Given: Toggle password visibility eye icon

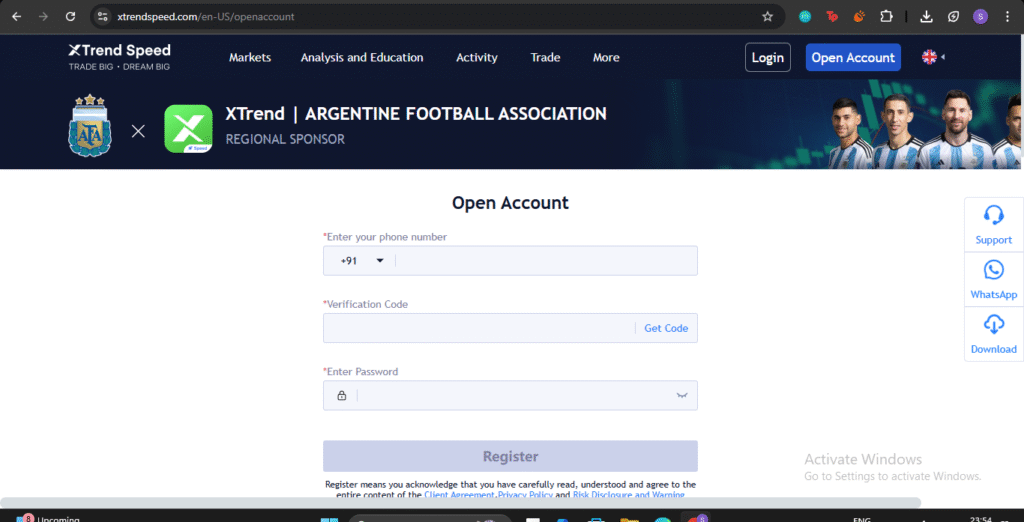Looking at the screenshot, I should 682,395.
